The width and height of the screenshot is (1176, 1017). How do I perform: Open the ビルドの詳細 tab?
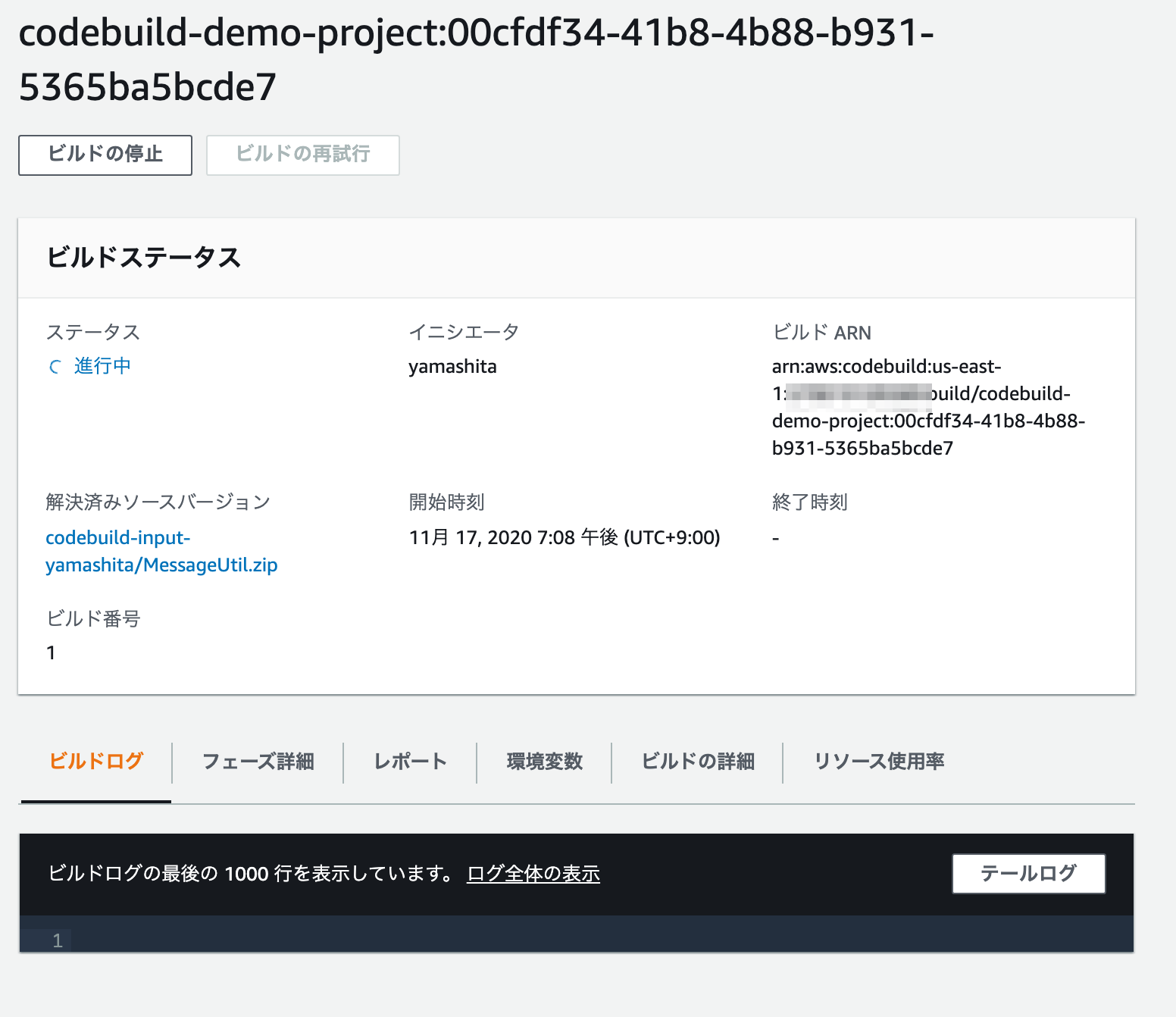[x=697, y=761]
